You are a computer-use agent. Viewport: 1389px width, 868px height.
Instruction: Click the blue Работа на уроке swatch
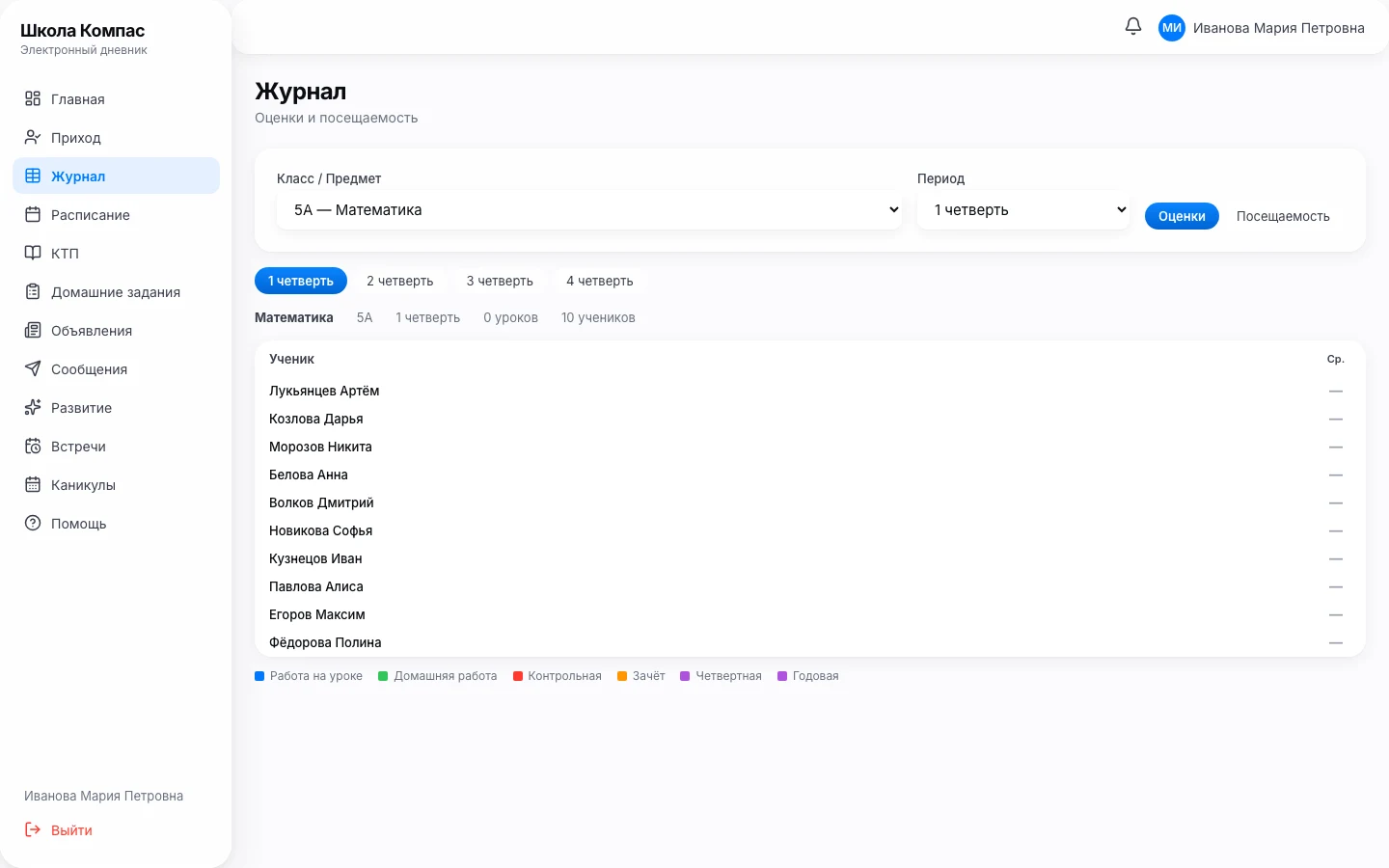[259, 676]
